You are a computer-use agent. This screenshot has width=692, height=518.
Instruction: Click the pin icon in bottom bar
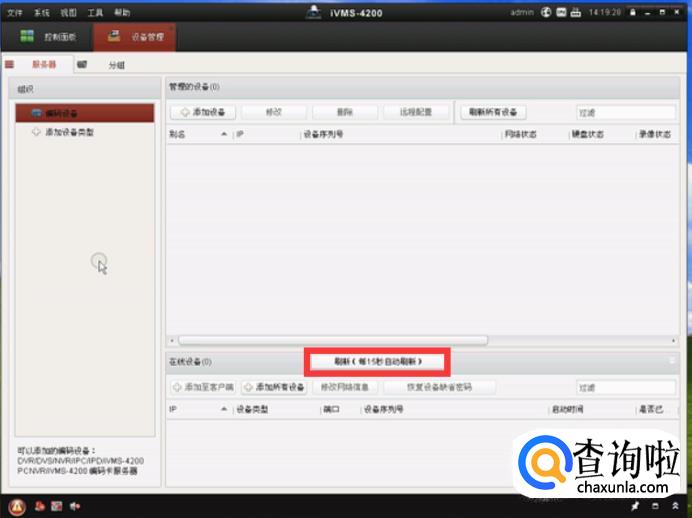coord(635,506)
